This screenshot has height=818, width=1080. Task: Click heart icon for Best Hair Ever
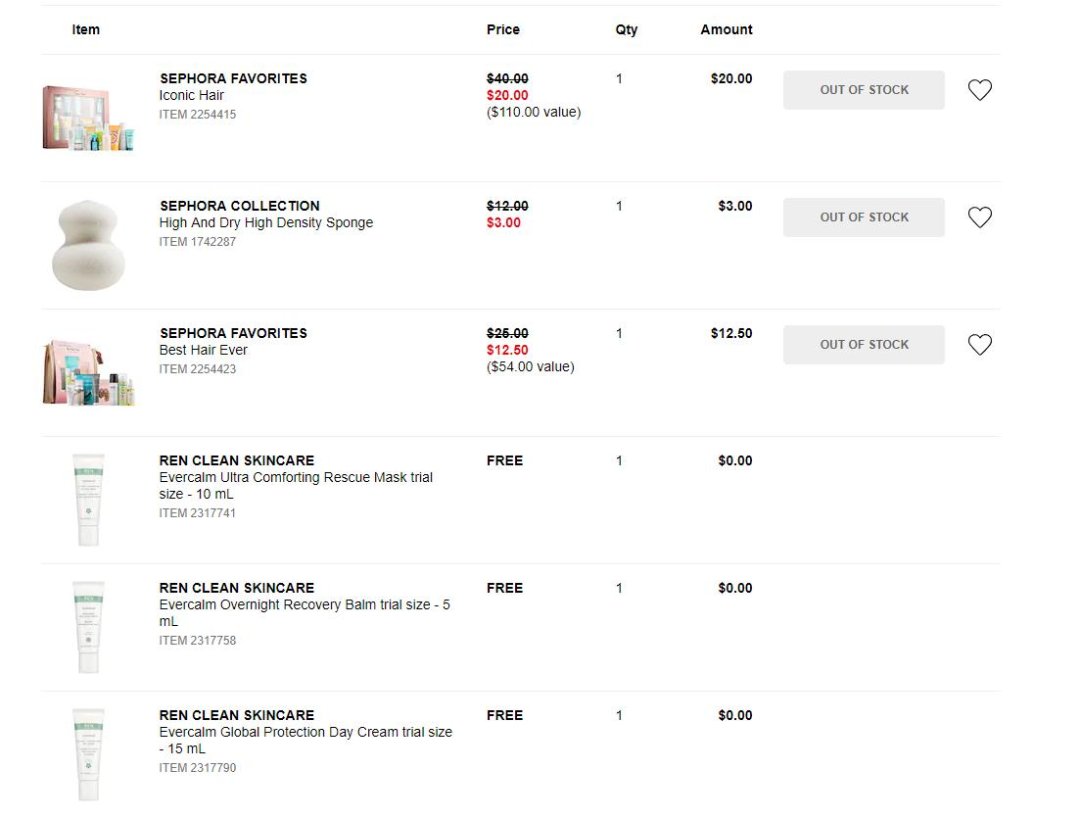[x=979, y=345]
